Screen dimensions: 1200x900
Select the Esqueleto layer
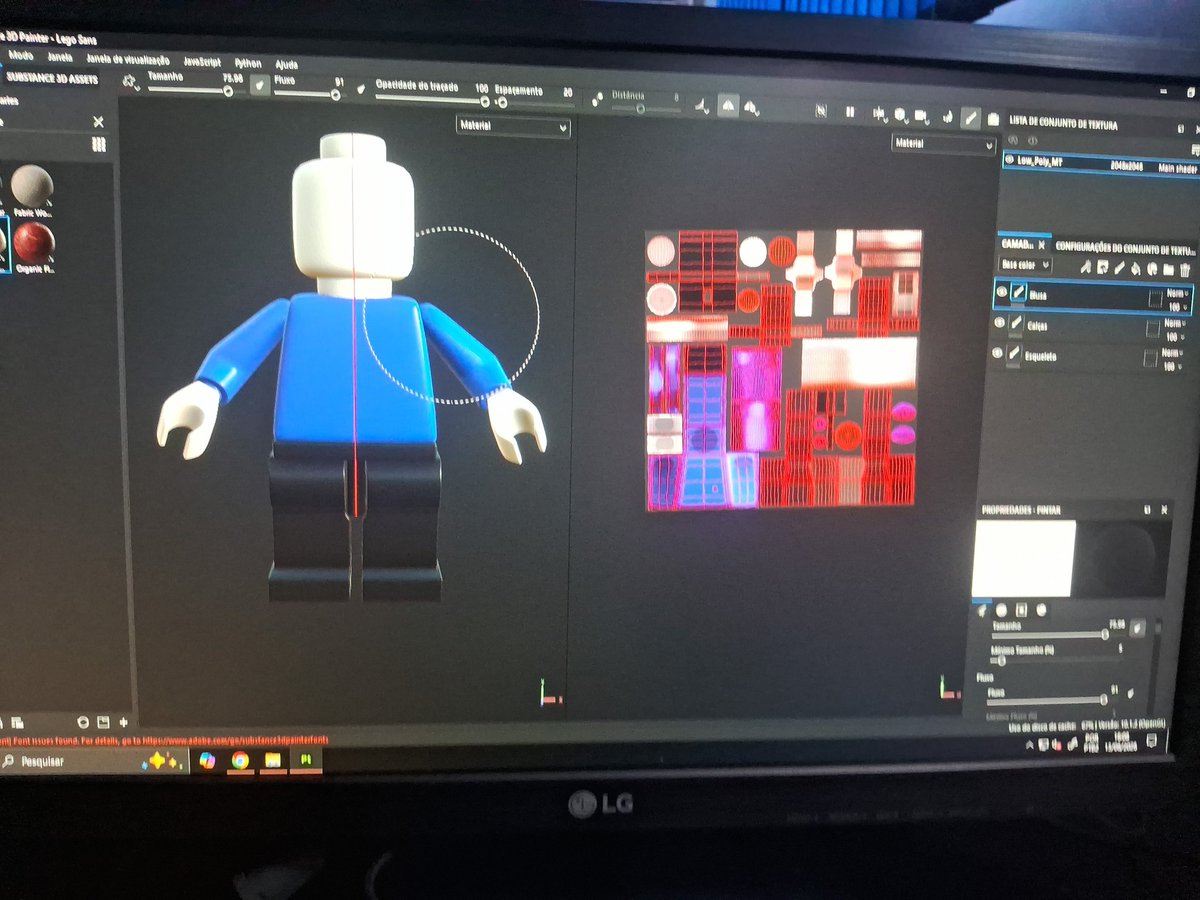(1089, 358)
